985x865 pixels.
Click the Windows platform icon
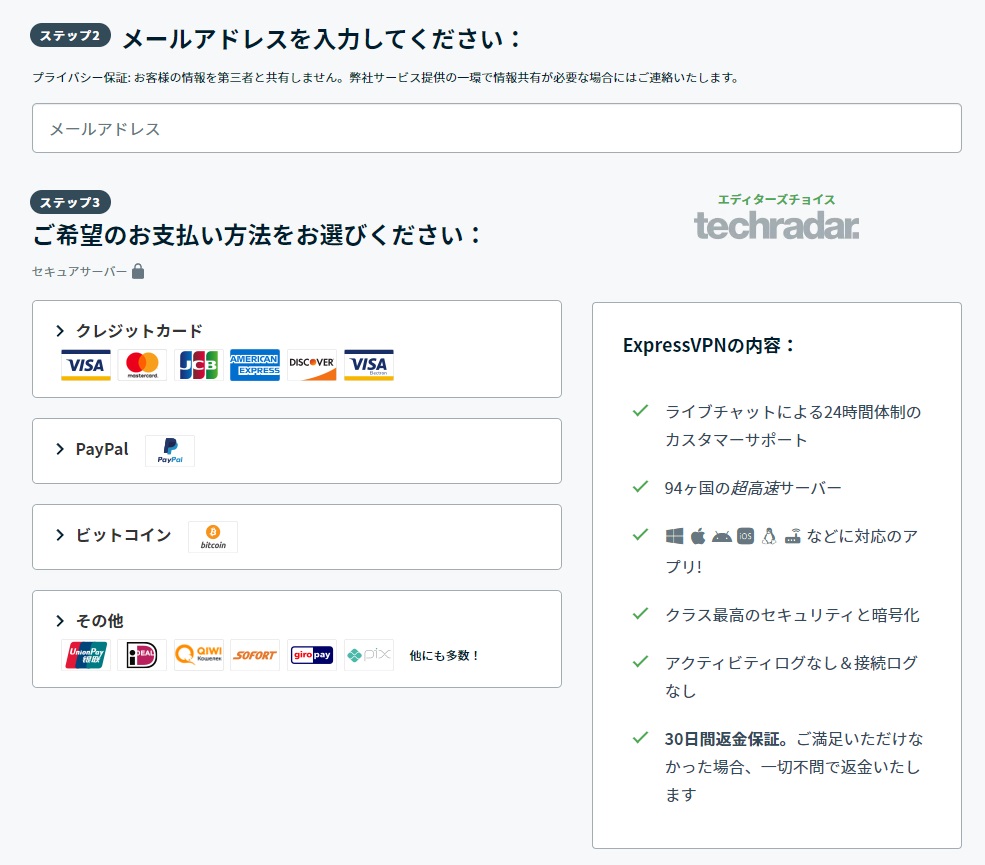674,536
